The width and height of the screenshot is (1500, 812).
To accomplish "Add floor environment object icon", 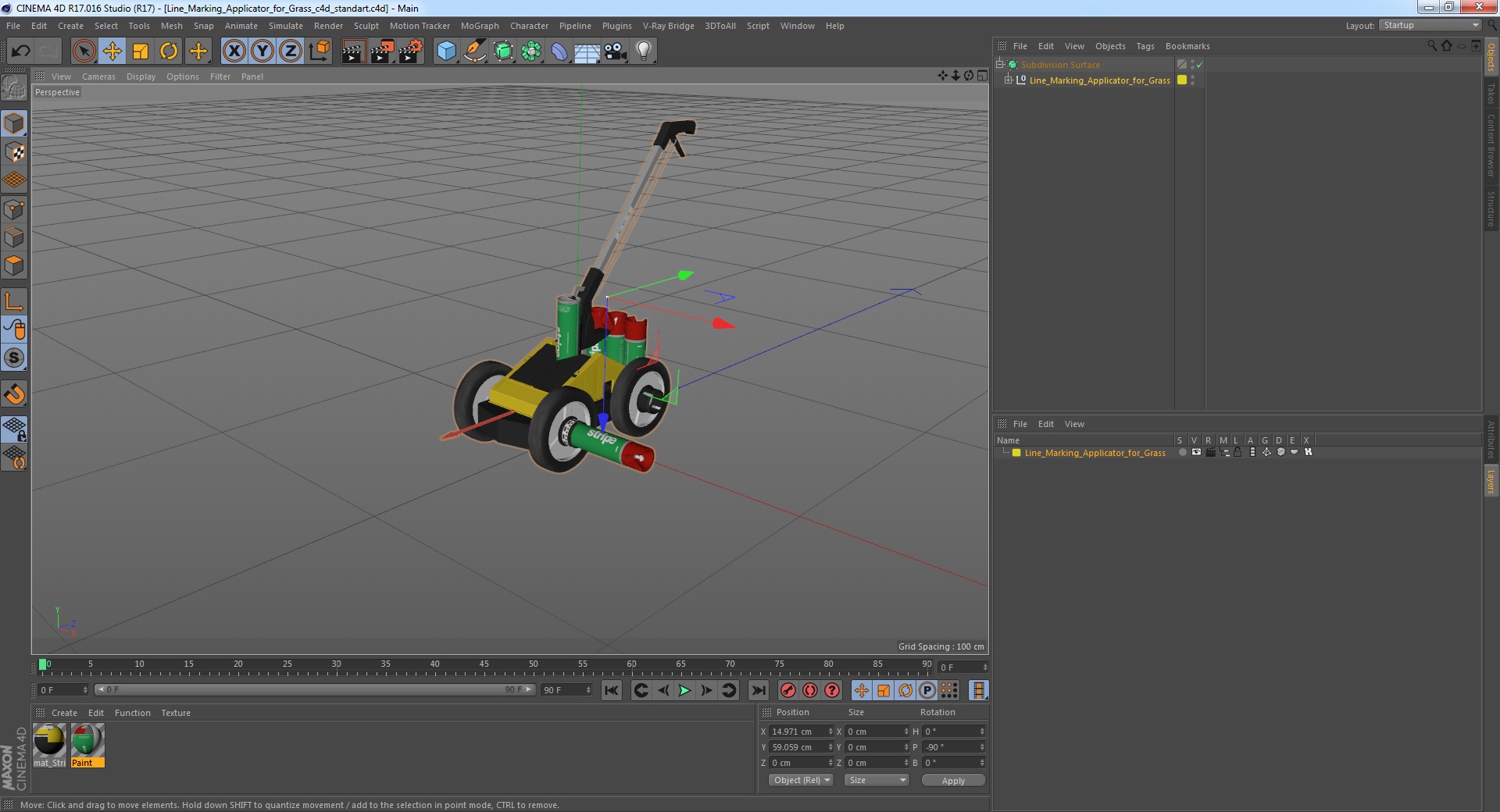I will [x=587, y=52].
